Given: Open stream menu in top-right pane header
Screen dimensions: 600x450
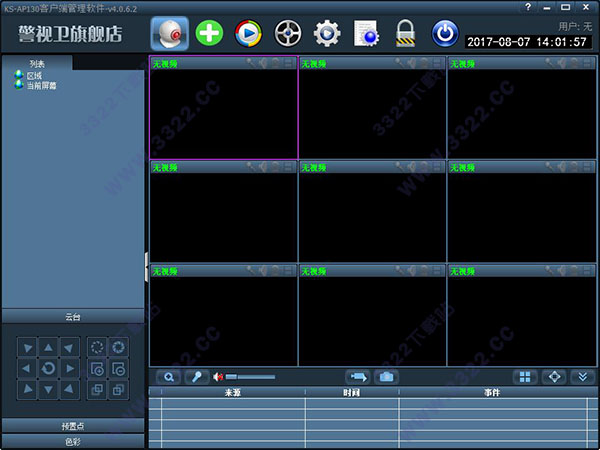Looking at the screenshot, I should pyautogui.click(x=586, y=63).
